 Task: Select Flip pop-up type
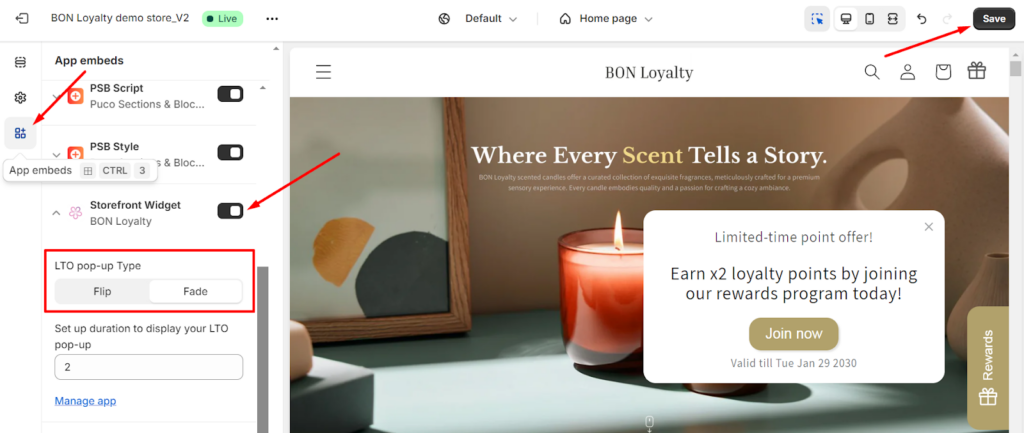click(103, 291)
